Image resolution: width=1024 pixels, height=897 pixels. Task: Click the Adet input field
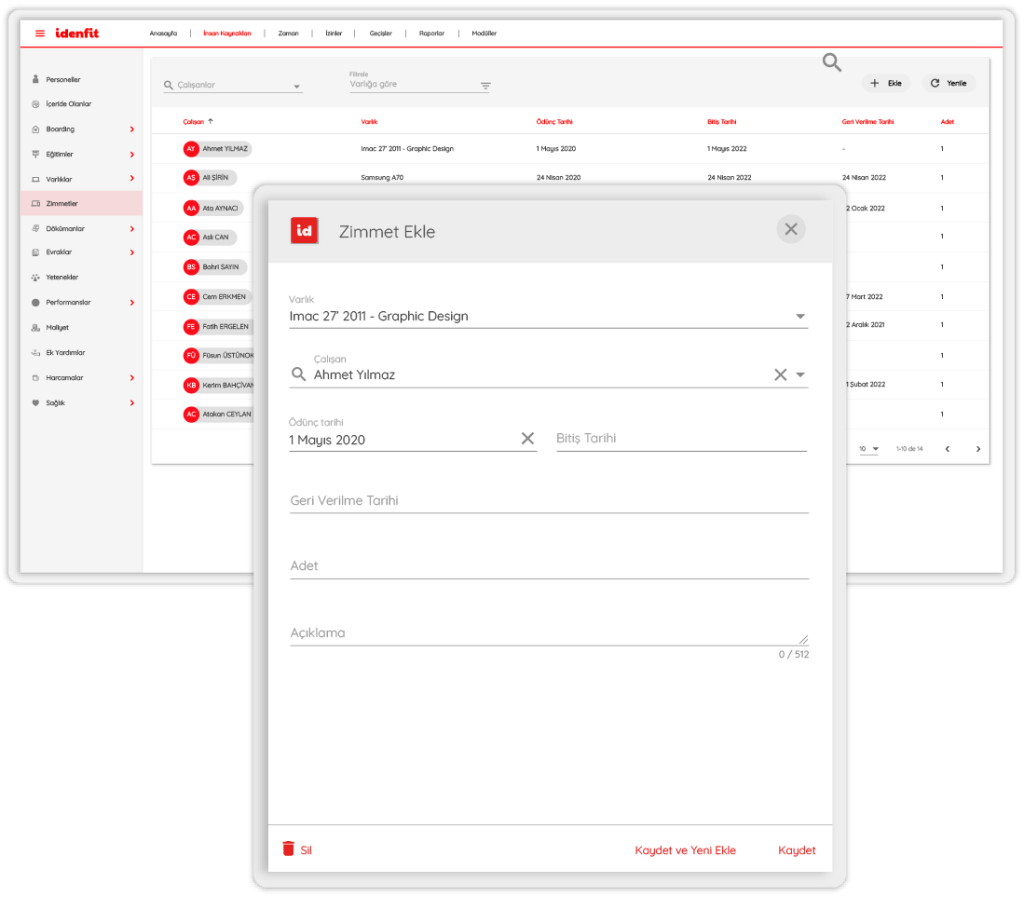(x=548, y=566)
